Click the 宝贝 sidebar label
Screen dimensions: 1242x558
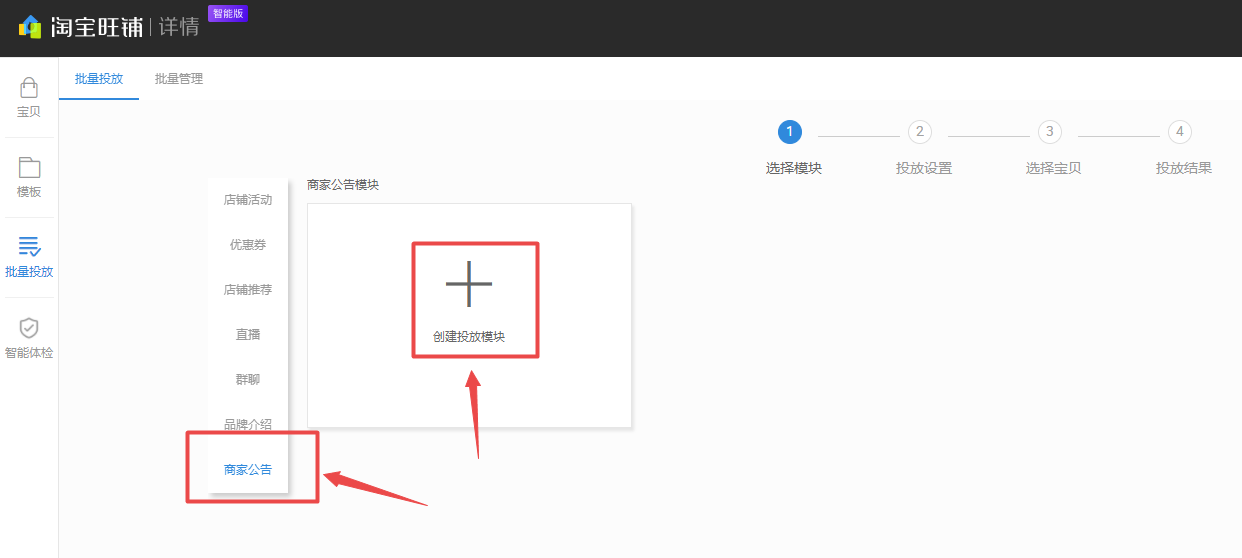point(29,112)
